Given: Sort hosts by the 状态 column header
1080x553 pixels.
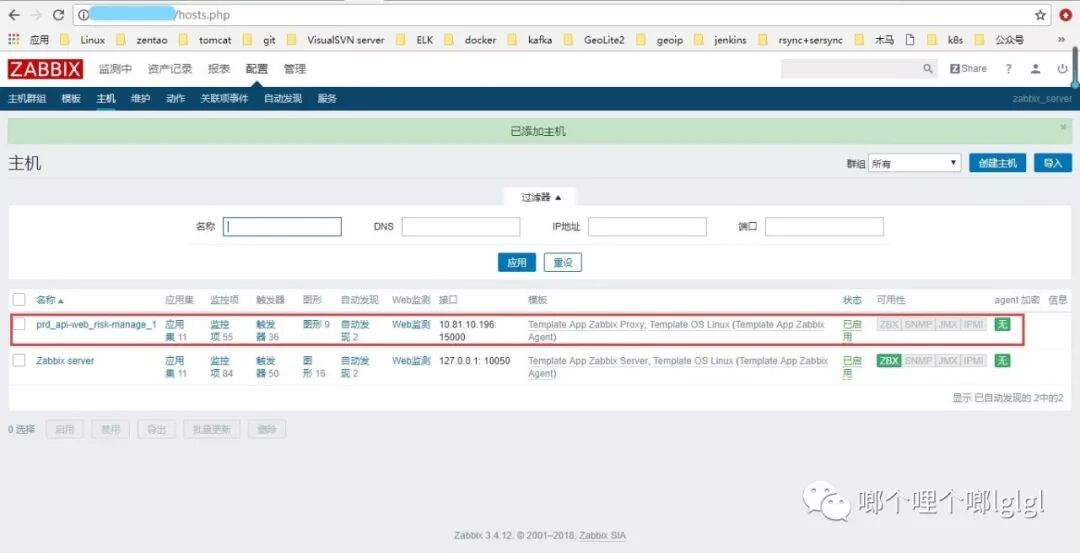Looking at the screenshot, I should 852,300.
